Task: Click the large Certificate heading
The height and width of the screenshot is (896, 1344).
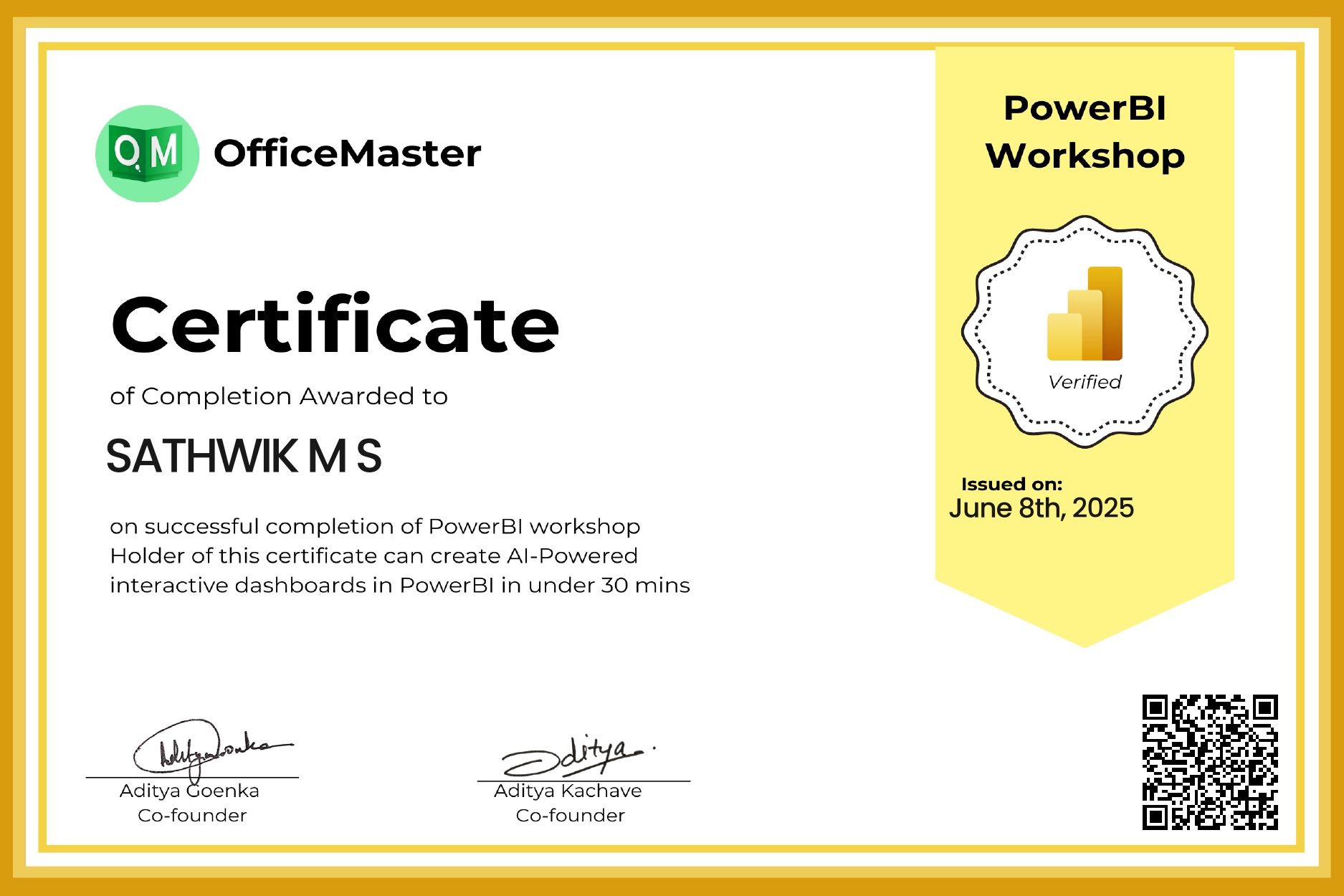Action: pos(335,325)
